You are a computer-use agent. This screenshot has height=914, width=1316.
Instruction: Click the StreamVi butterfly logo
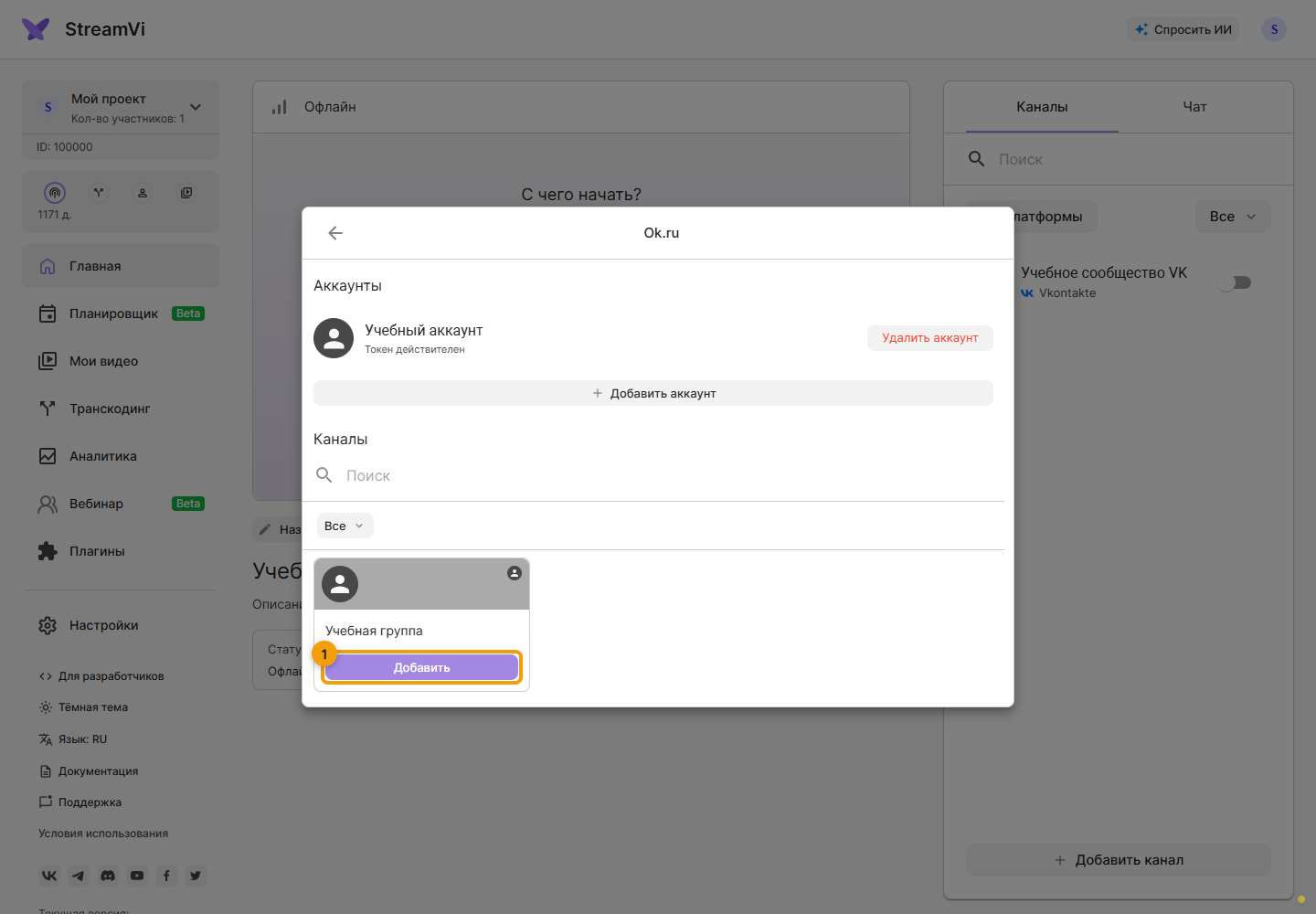point(36,29)
